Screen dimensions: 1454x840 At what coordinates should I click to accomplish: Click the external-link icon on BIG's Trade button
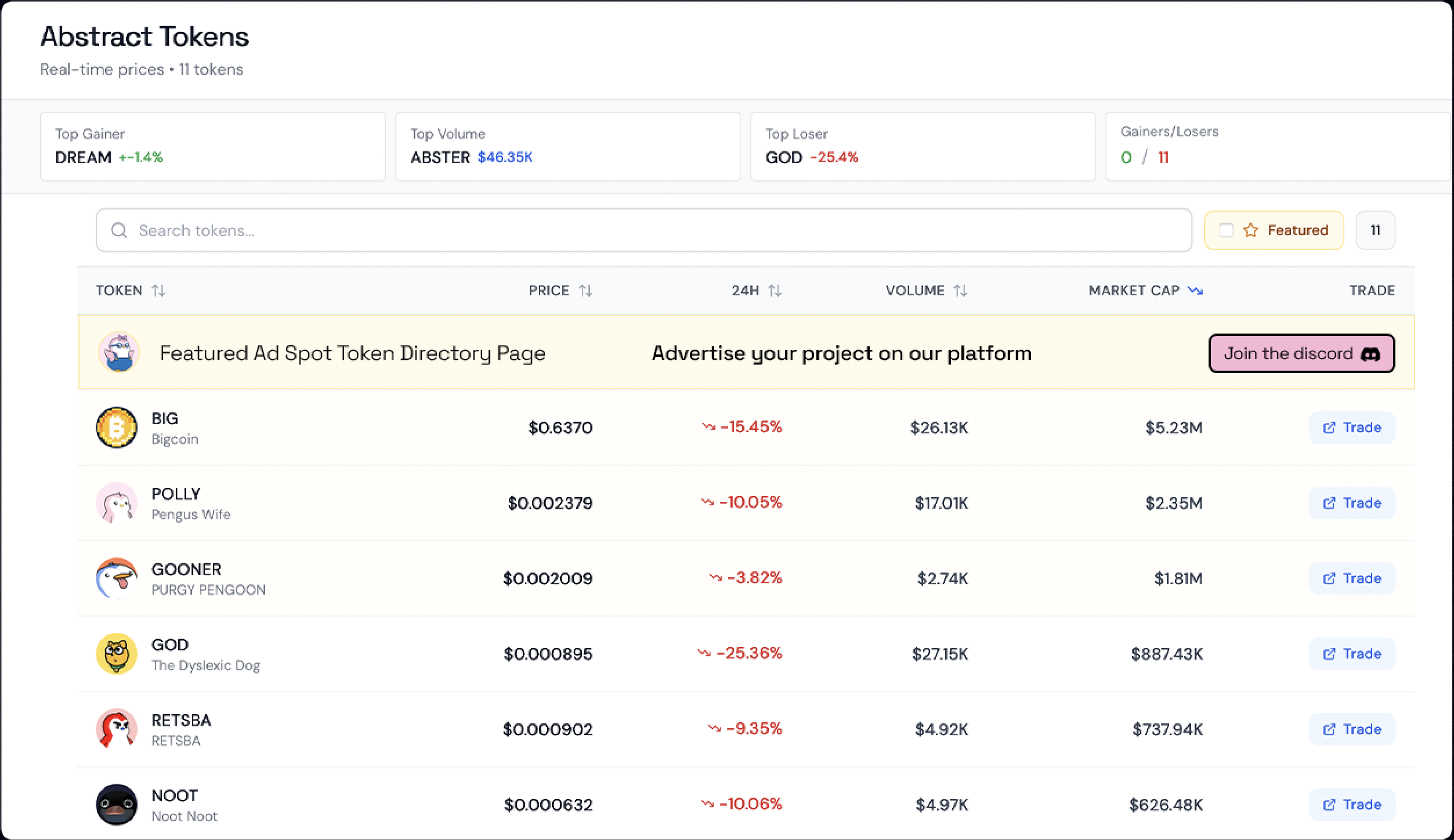[x=1329, y=428]
